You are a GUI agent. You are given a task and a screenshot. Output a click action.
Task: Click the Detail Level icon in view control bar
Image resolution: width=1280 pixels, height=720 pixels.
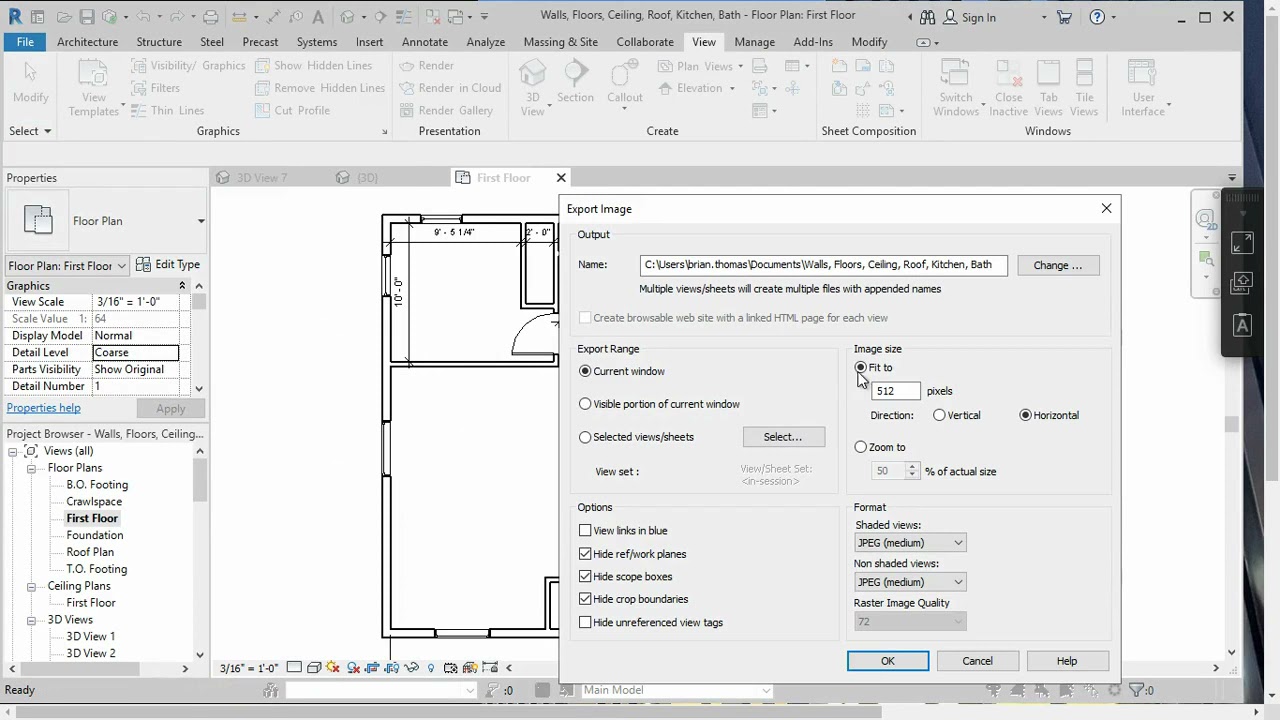(294, 667)
